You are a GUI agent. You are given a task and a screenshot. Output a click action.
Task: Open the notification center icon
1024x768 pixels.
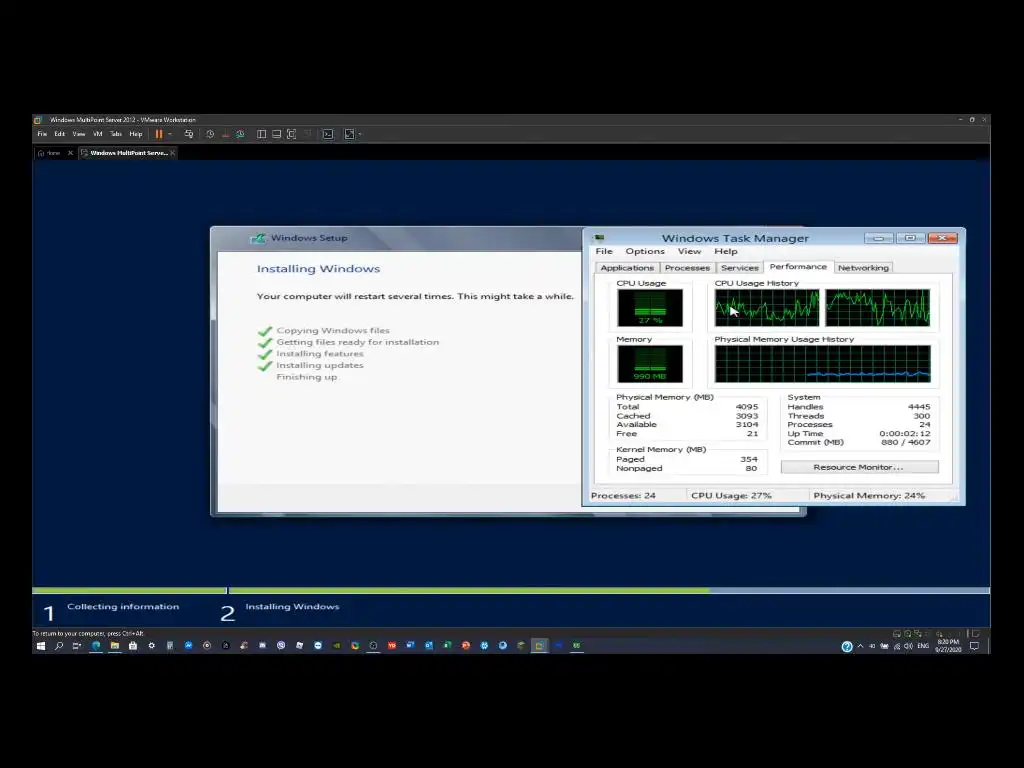pos(974,646)
